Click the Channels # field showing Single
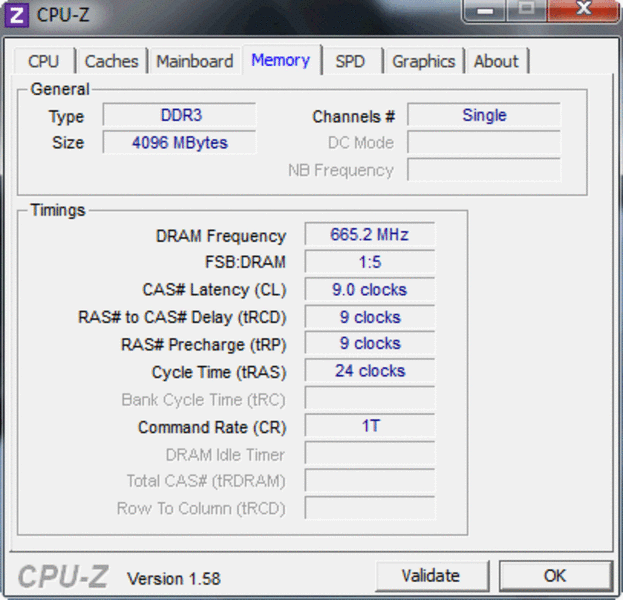 click(484, 115)
